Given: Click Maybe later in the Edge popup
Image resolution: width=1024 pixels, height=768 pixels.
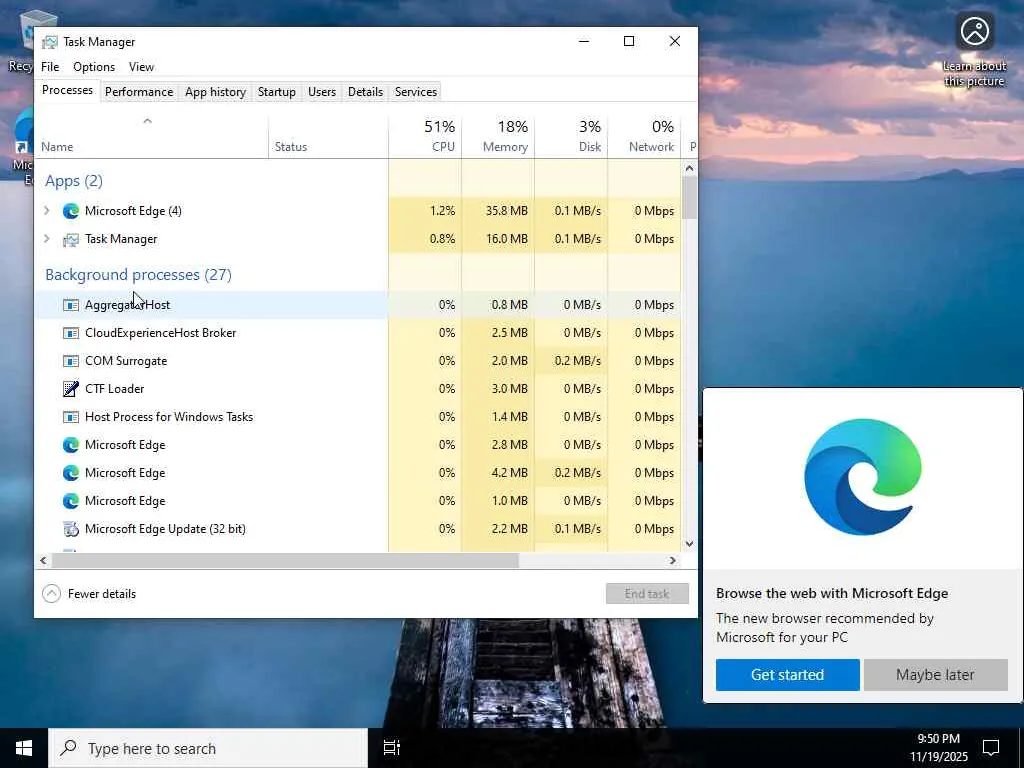Looking at the screenshot, I should 935,675.
